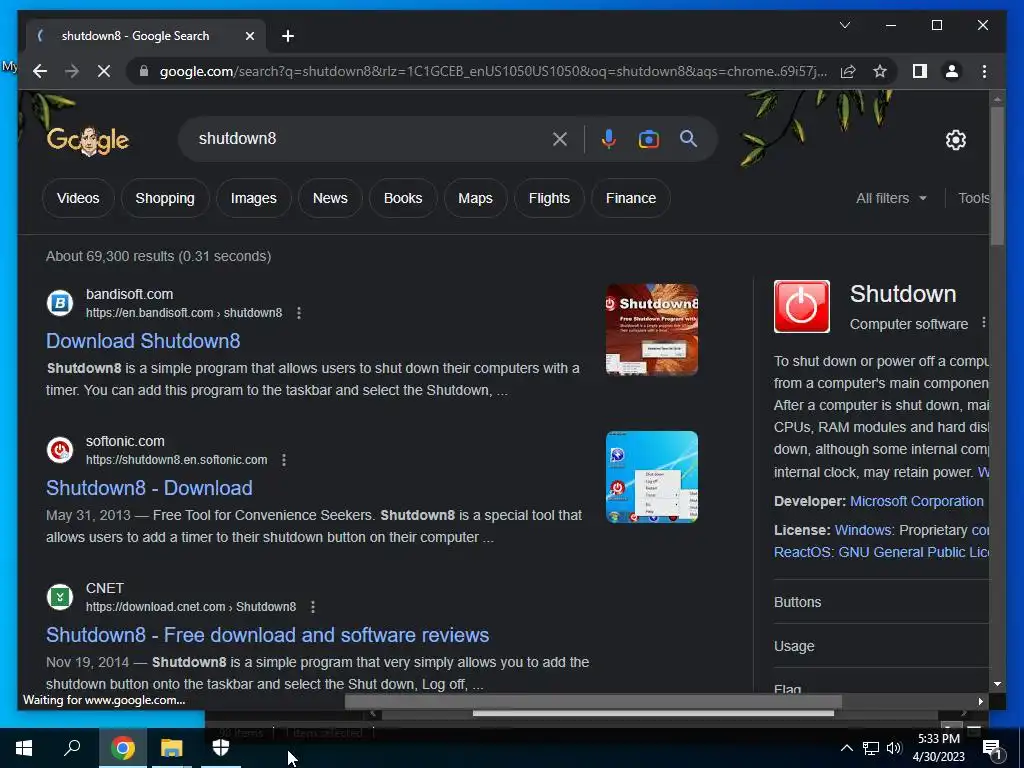Open Chrome three-dot menu
Screen dimensions: 1024x768
click(x=984, y=71)
